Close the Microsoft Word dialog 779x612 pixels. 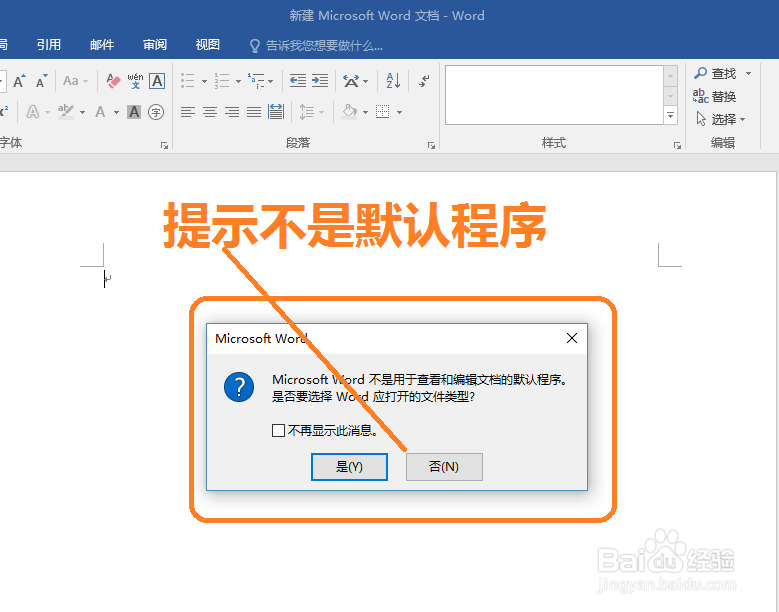[572, 338]
